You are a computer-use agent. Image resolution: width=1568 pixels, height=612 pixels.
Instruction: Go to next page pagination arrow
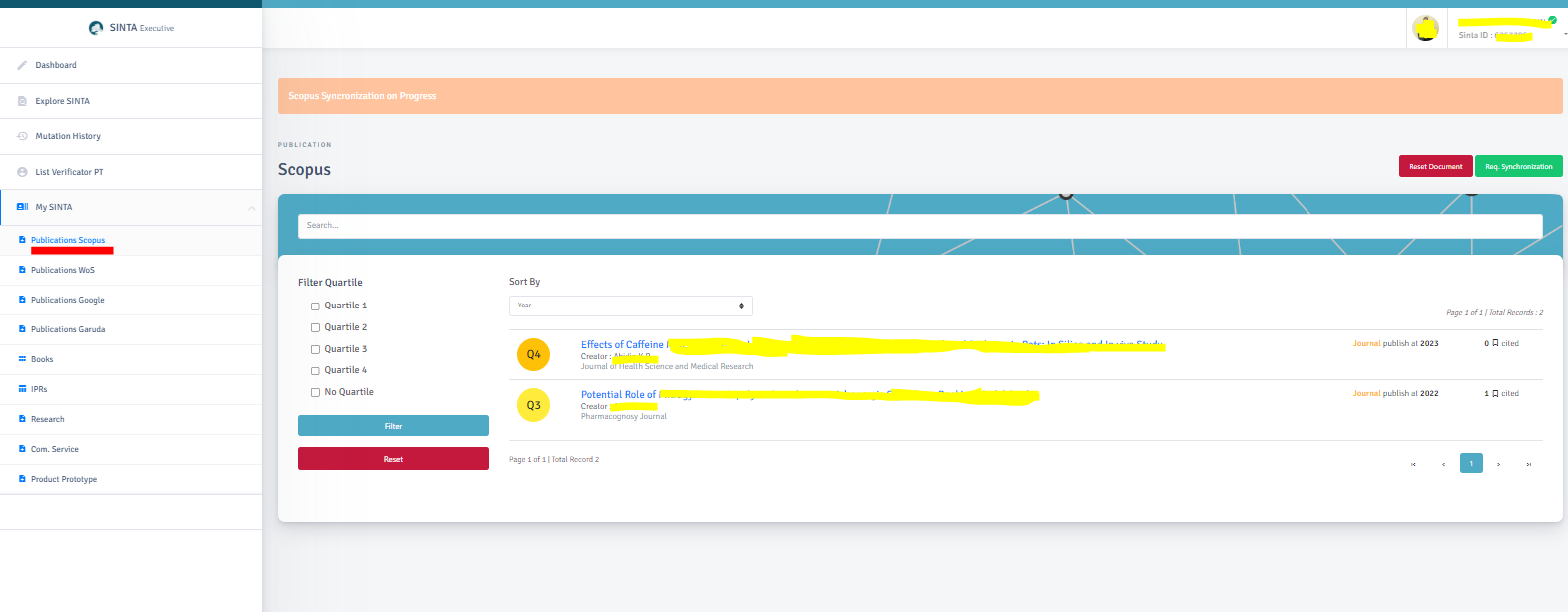(x=1498, y=464)
